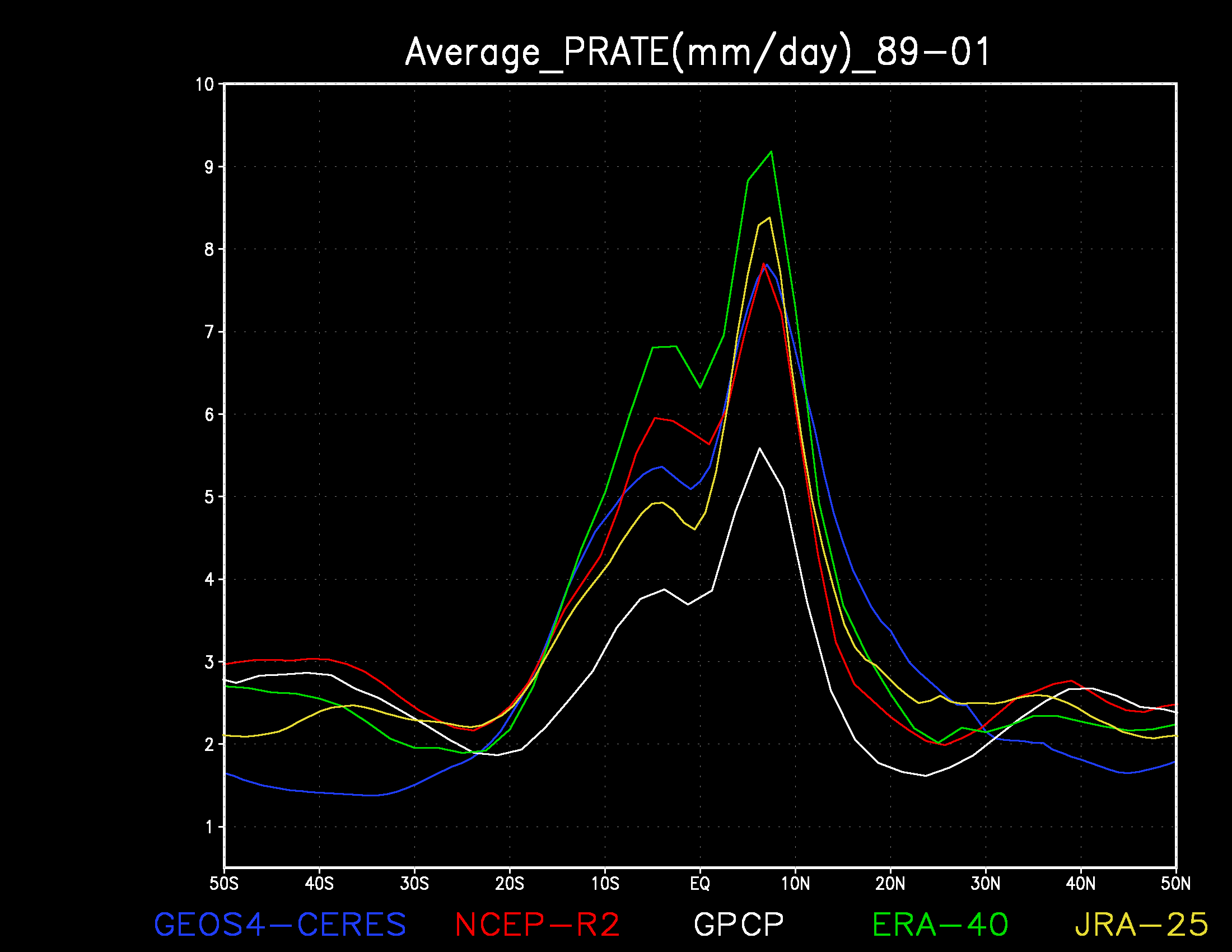Click the 40S x-axis tick label

319,883
